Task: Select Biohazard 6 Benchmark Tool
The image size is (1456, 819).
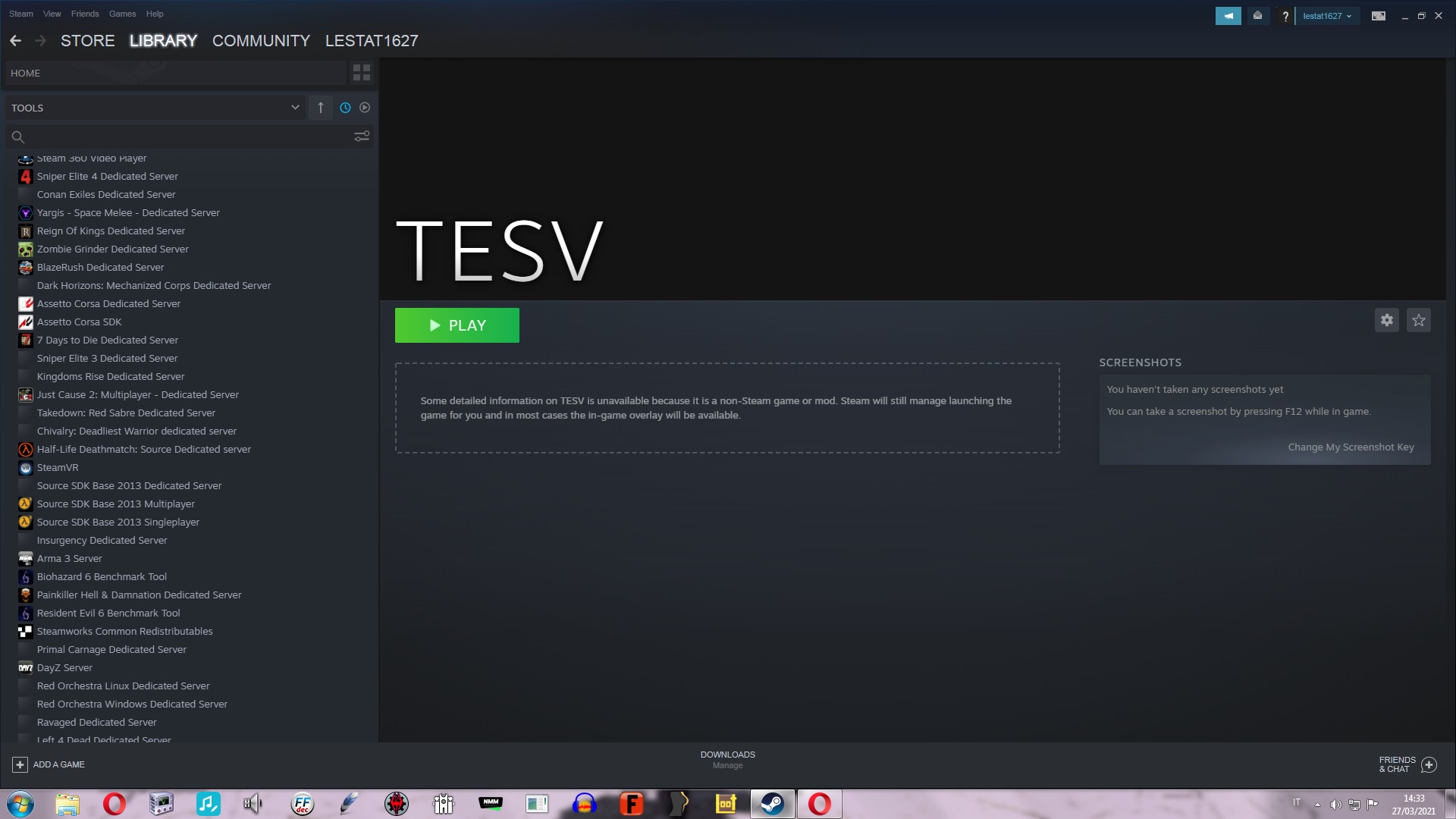Action: [x=102, y=576]
